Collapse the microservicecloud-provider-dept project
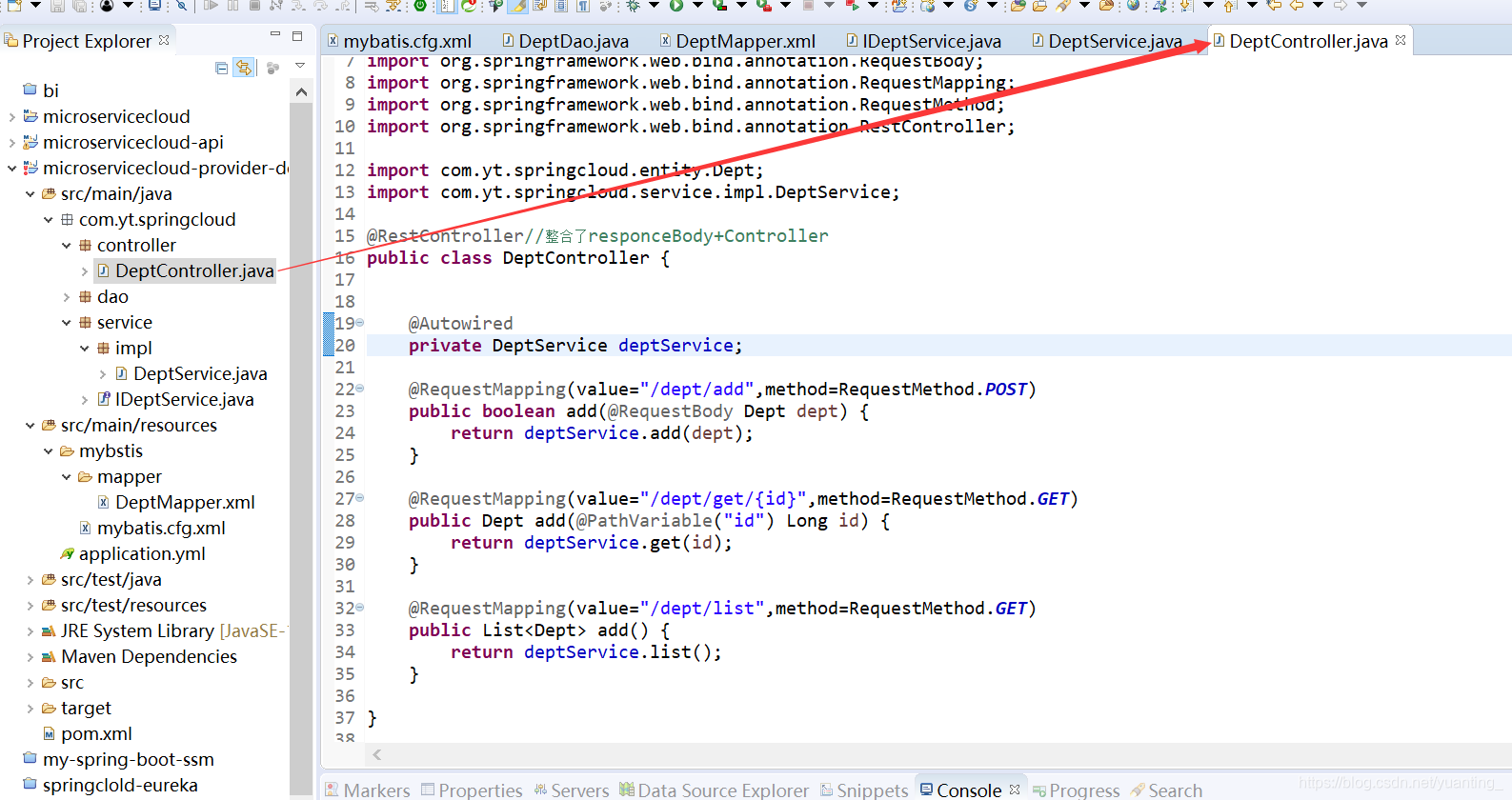Viewport: 1512px width, 800px height. [x=11, y=169]
